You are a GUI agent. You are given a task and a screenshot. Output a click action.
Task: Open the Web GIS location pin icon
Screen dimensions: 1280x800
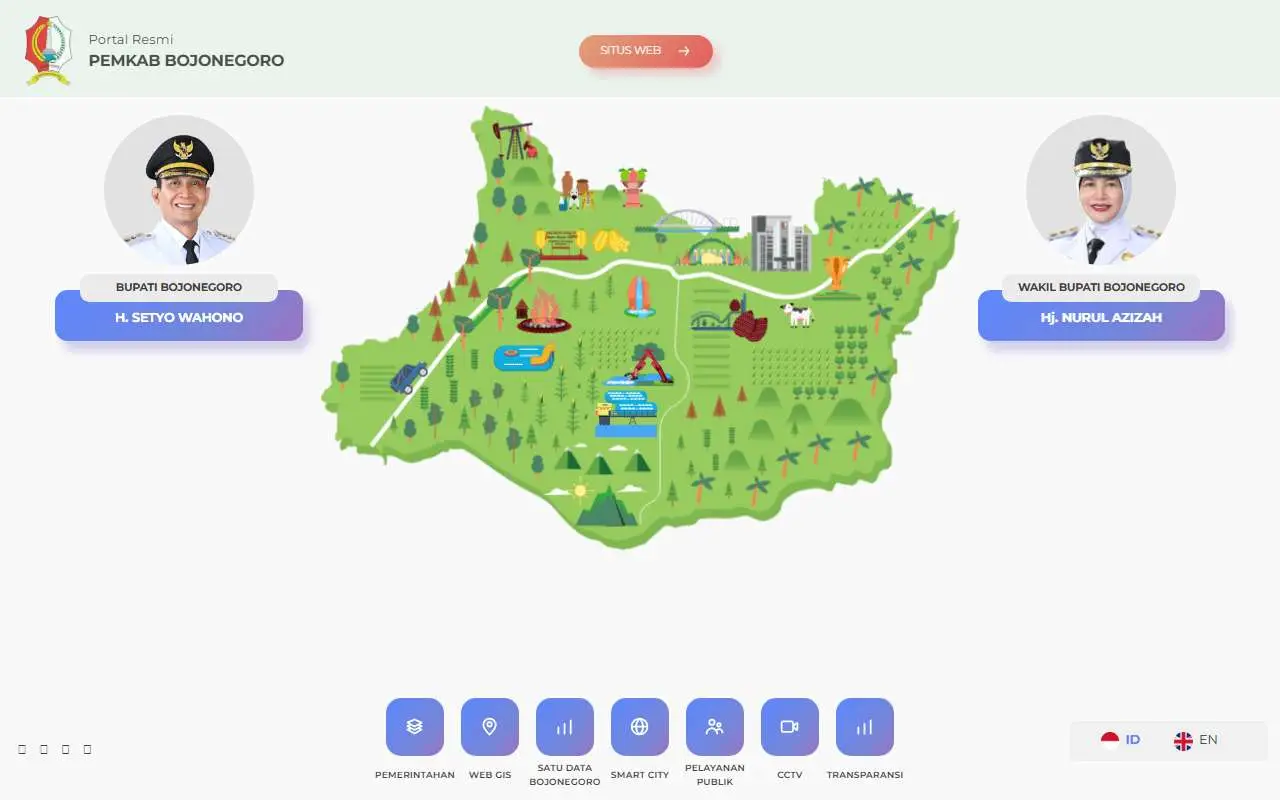pos(490,727)
